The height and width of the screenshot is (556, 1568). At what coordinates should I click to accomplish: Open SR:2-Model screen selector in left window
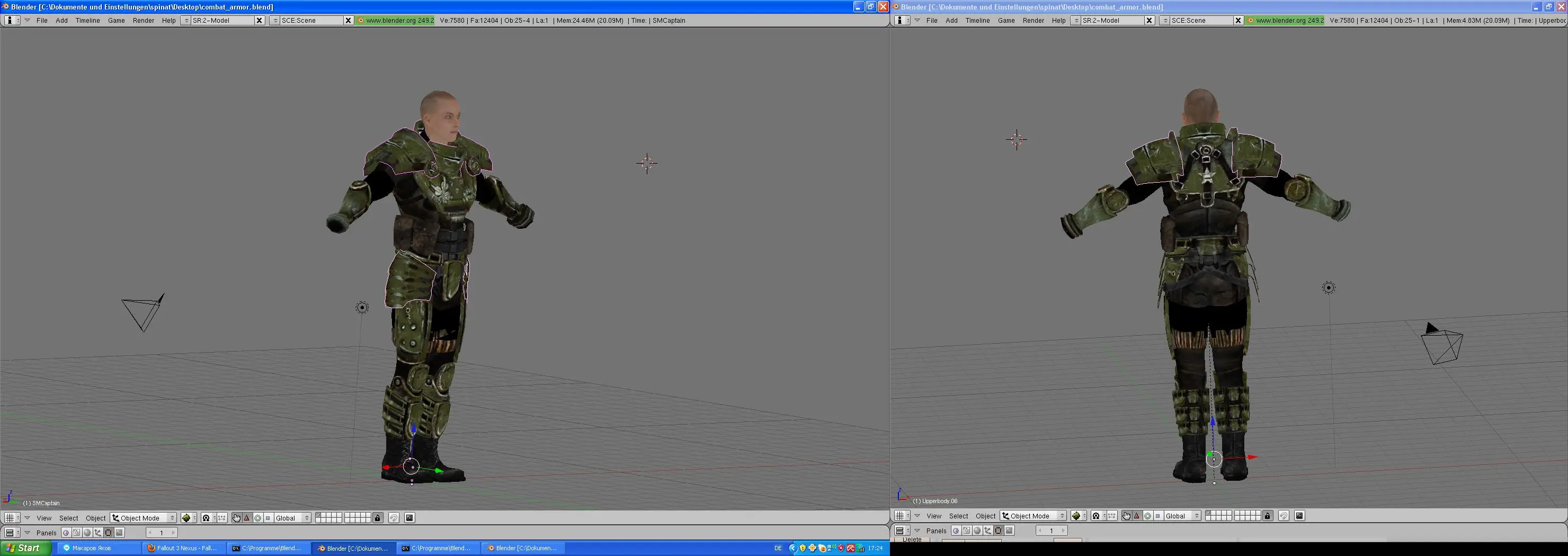(186, 20)
